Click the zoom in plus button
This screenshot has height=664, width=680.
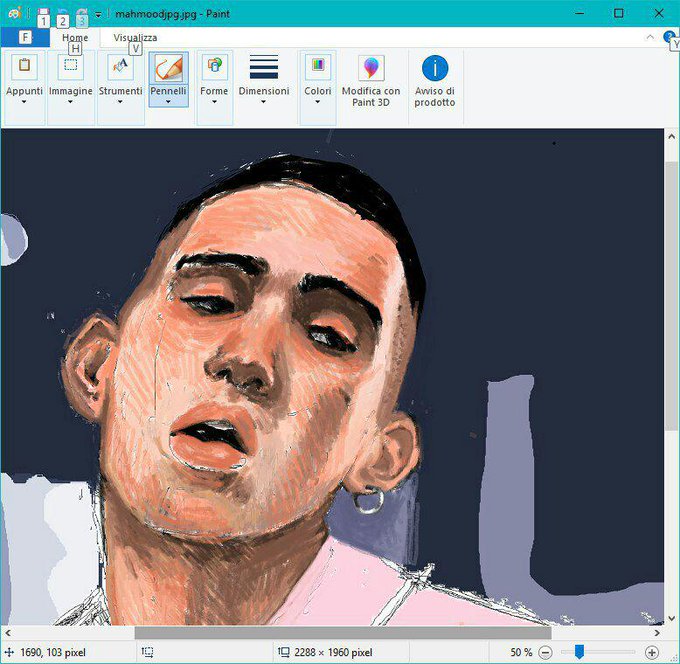[x=651, y=652]
